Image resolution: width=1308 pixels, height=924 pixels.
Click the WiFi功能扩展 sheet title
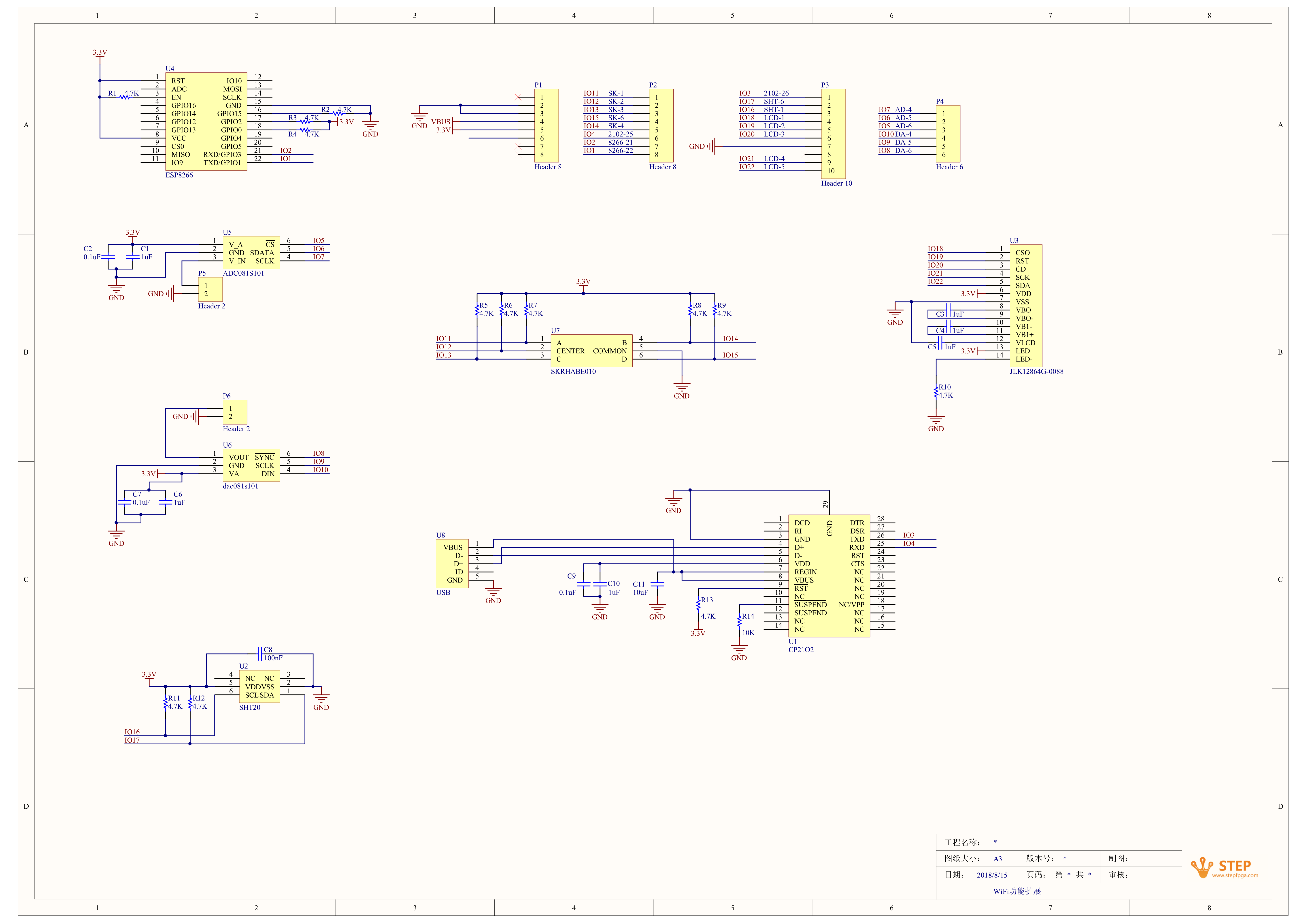(x=1017, y=892)
